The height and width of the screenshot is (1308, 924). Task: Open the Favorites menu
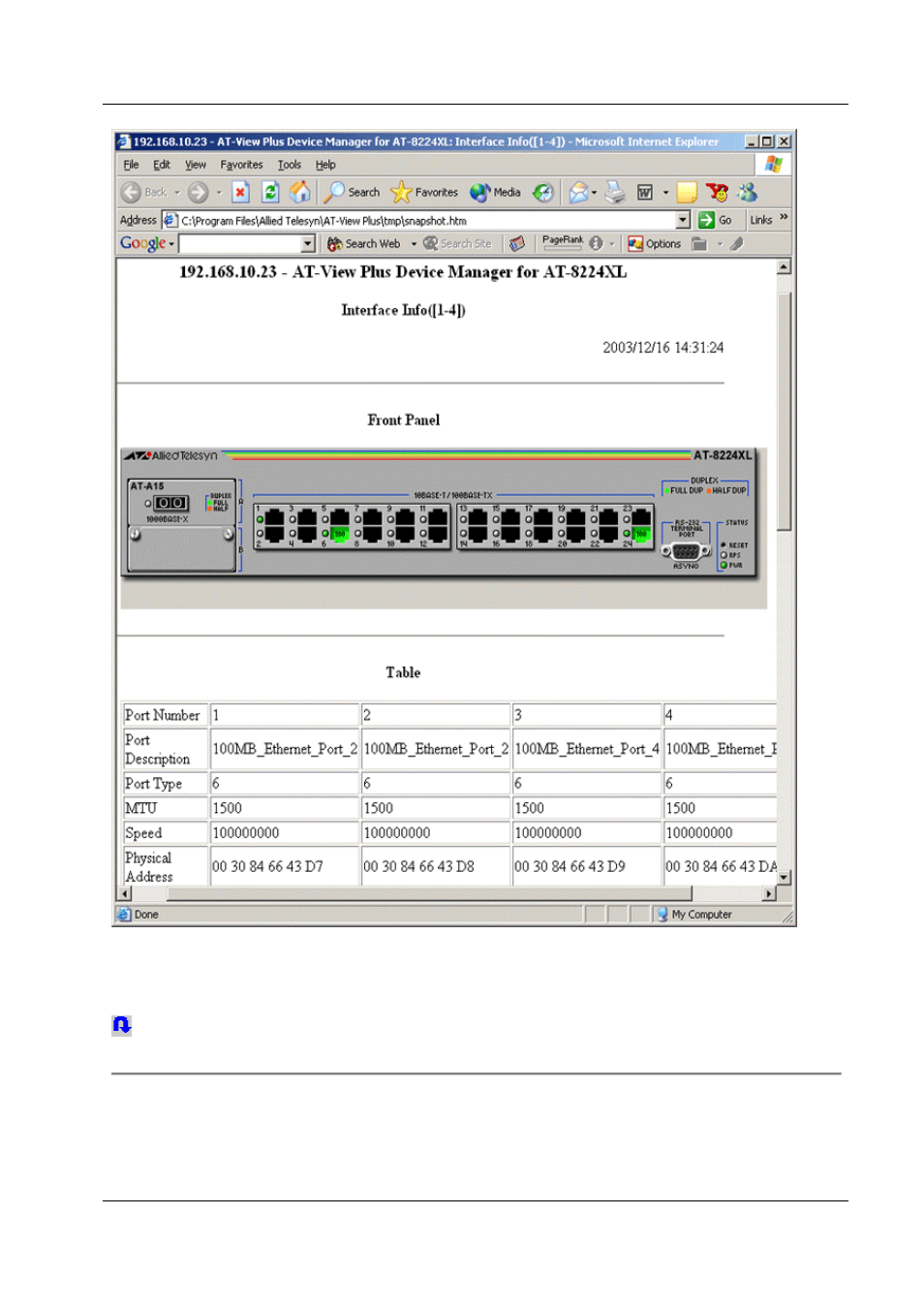(241, 165)
